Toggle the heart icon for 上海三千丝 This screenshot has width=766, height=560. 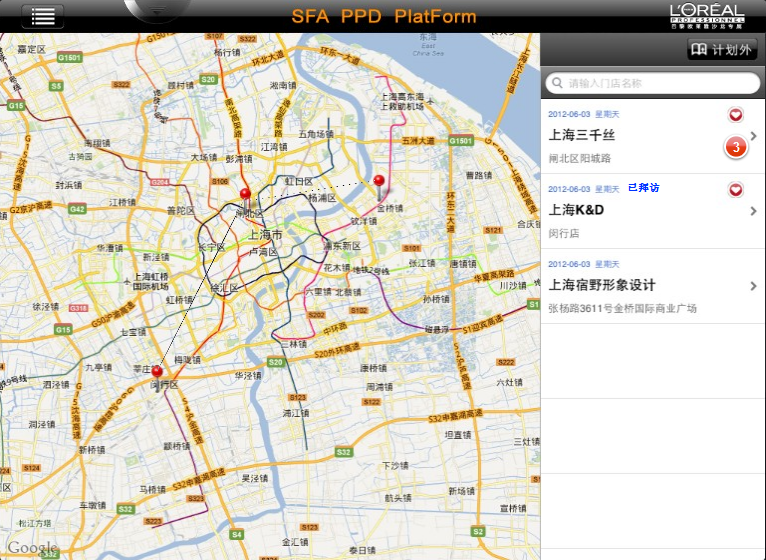pos(736,115)
